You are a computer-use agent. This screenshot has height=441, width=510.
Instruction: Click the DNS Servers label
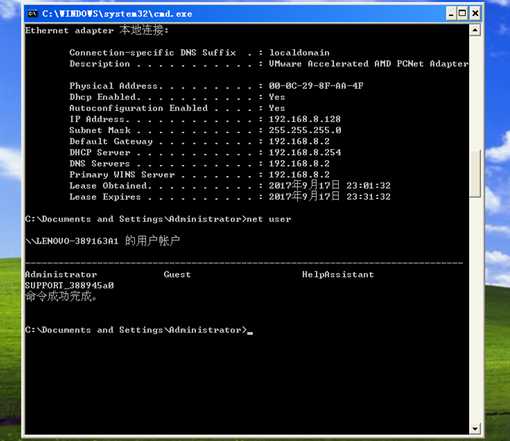click(99, 163)
